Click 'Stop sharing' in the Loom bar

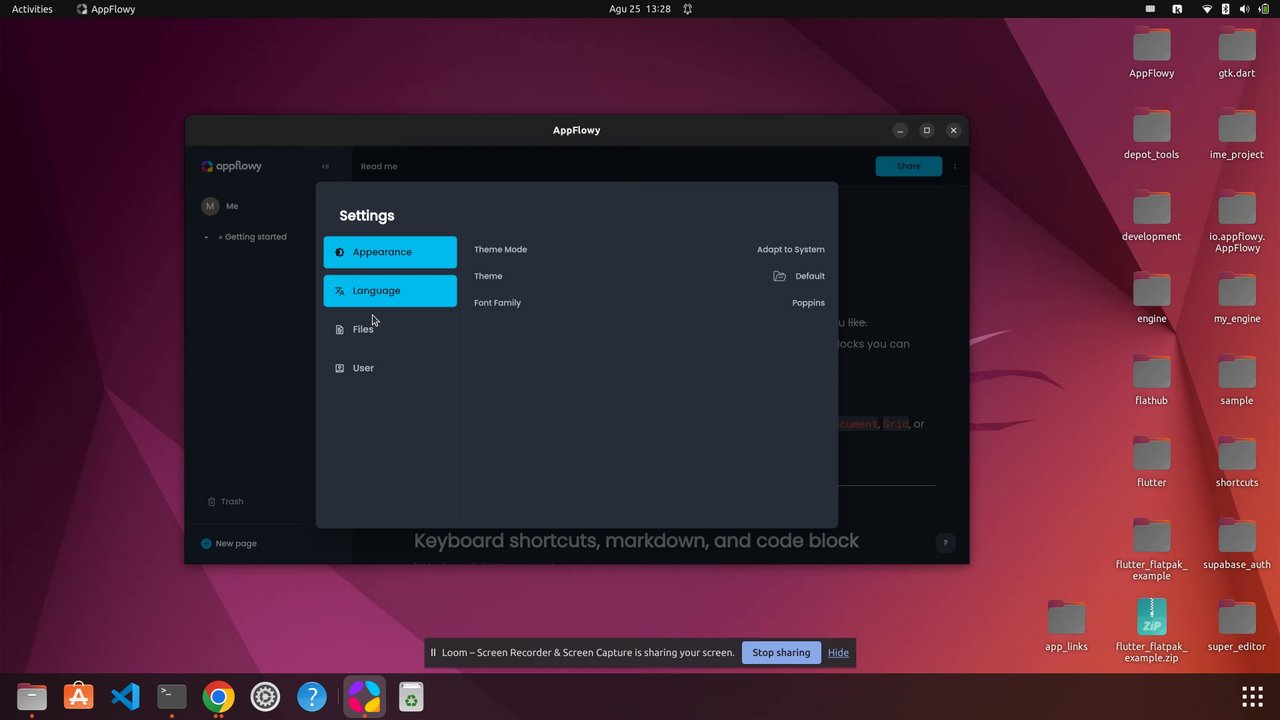(x=781, y=653)
